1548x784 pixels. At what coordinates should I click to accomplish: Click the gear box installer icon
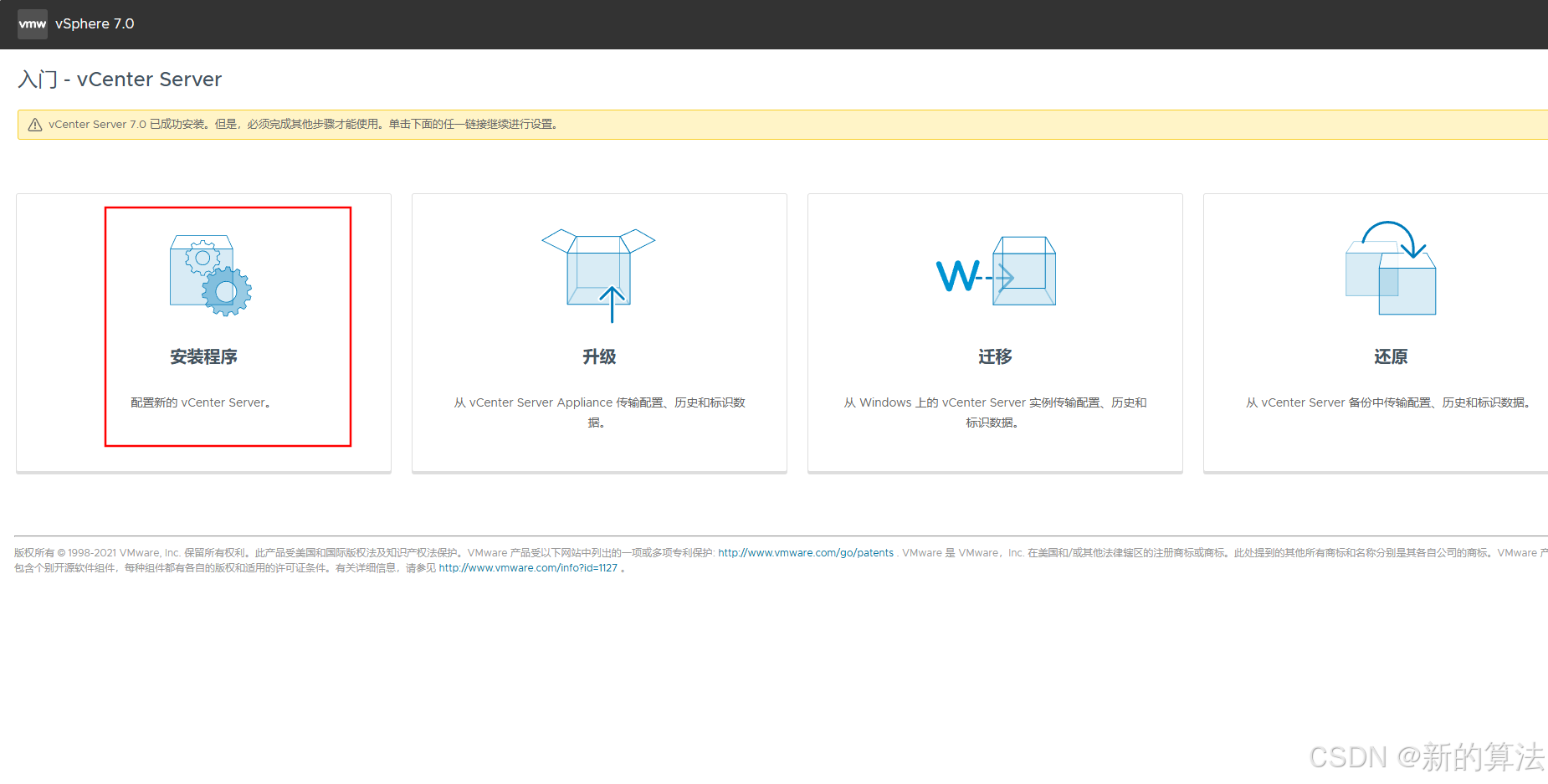coord(211,275)
